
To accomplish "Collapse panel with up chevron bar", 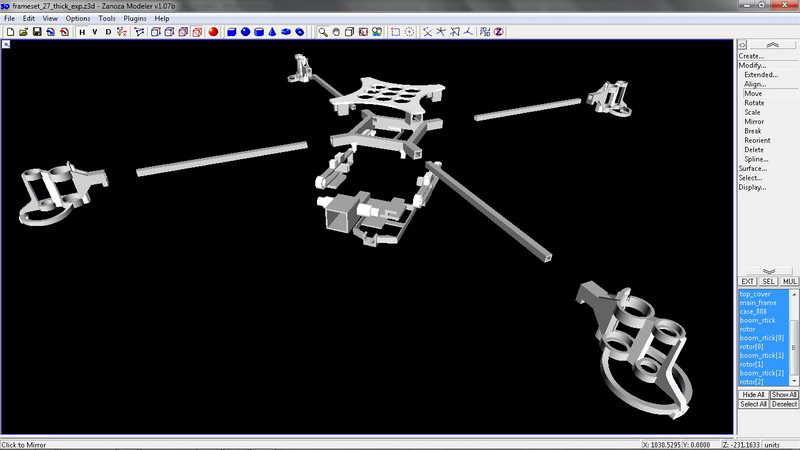I will (x=767, y=45).
